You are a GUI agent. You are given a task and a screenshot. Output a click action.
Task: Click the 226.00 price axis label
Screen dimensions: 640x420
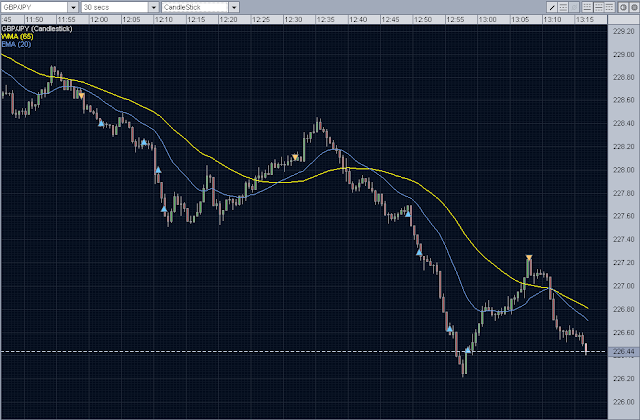tap(624, 402)
